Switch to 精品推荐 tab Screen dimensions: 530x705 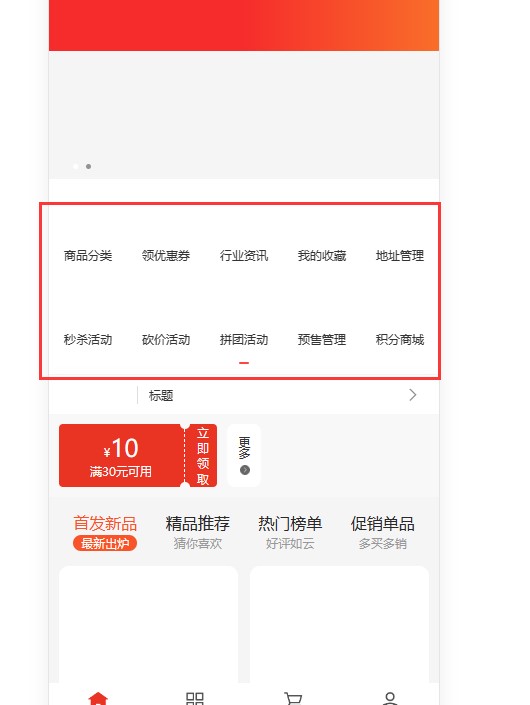(x=197, y=524)
